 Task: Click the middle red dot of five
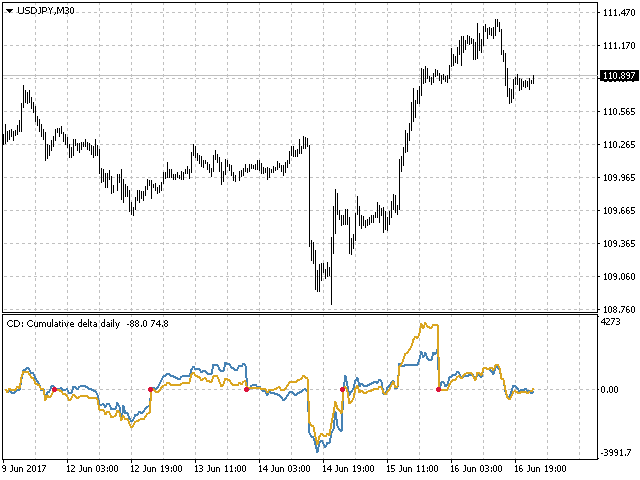click(x=247, y=389)
